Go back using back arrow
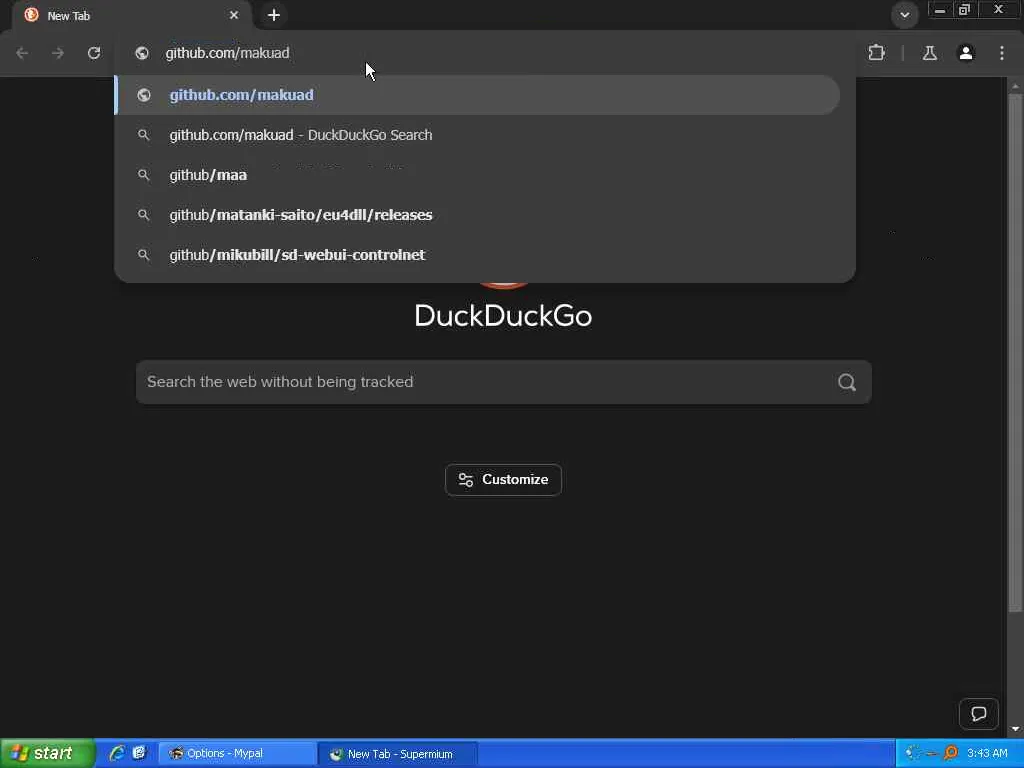1024x768 pixels. tap(22, 53)
